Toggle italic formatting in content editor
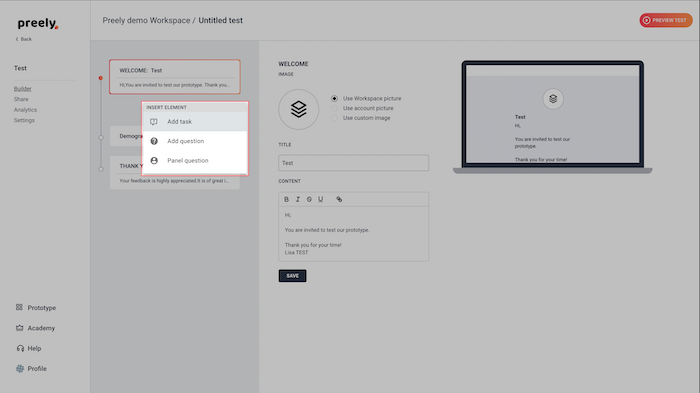Image resolution: width=700 pixels, height=393 pixels. 298,199
